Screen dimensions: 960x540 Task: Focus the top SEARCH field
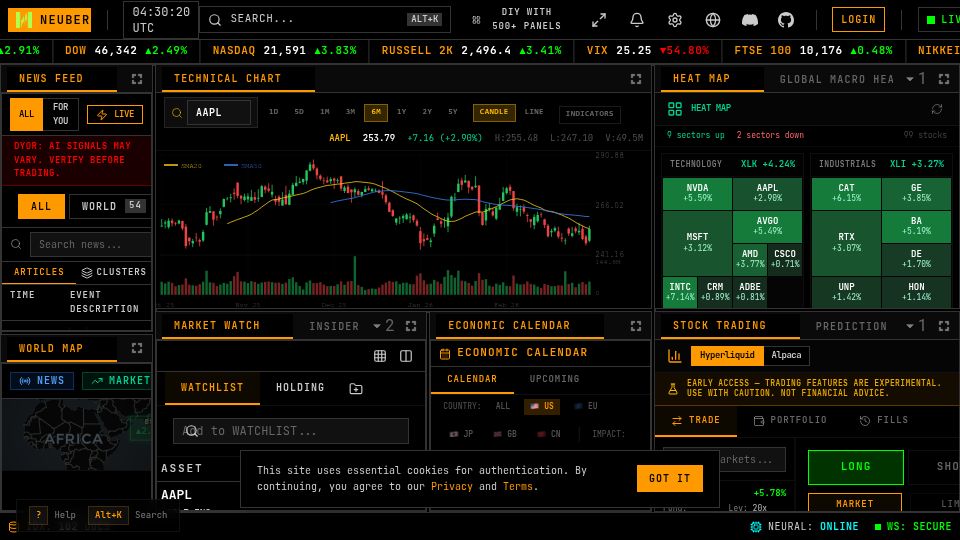(325, 20)
